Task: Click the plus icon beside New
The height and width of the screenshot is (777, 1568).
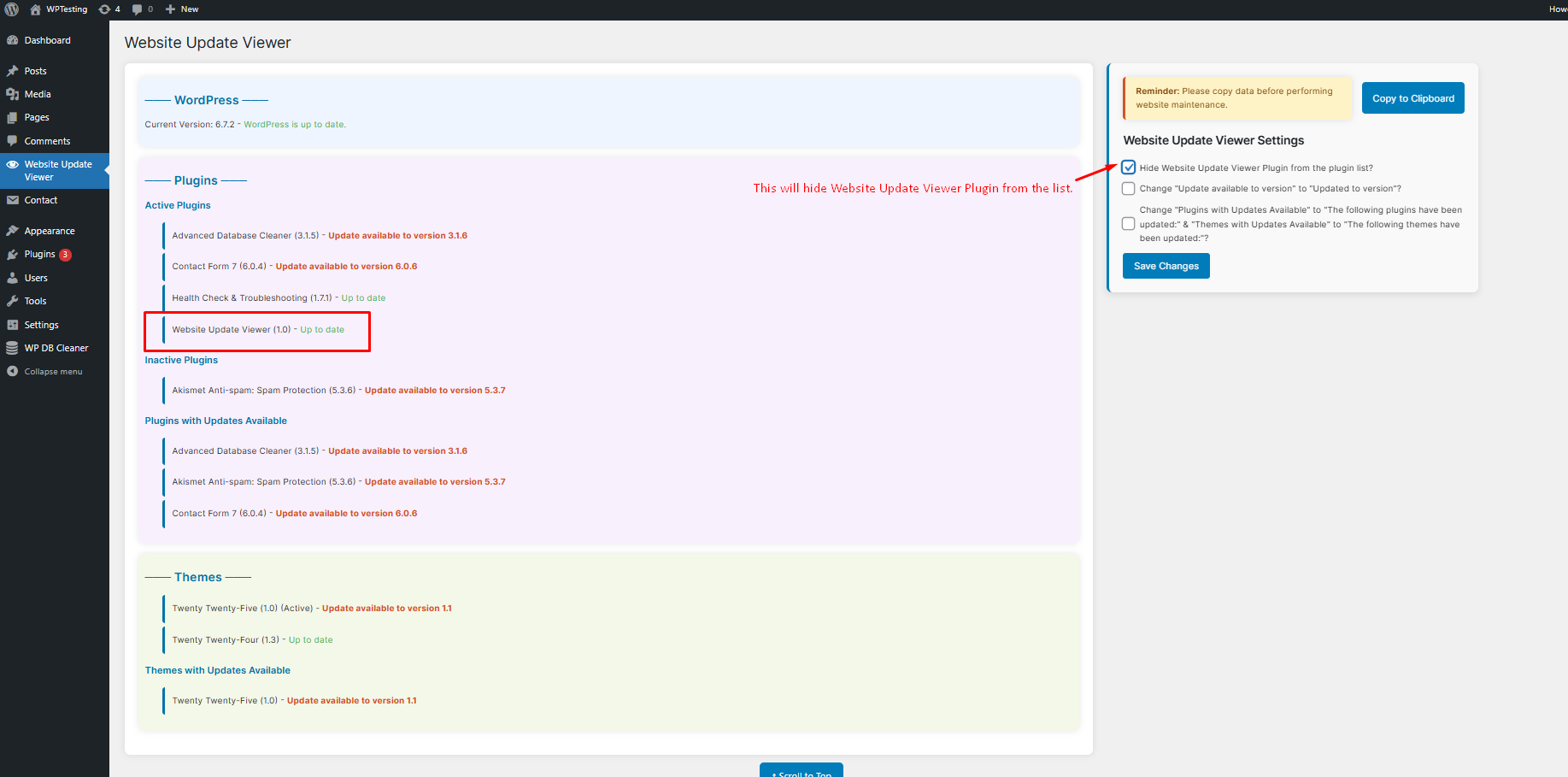Action: [170, 9]
